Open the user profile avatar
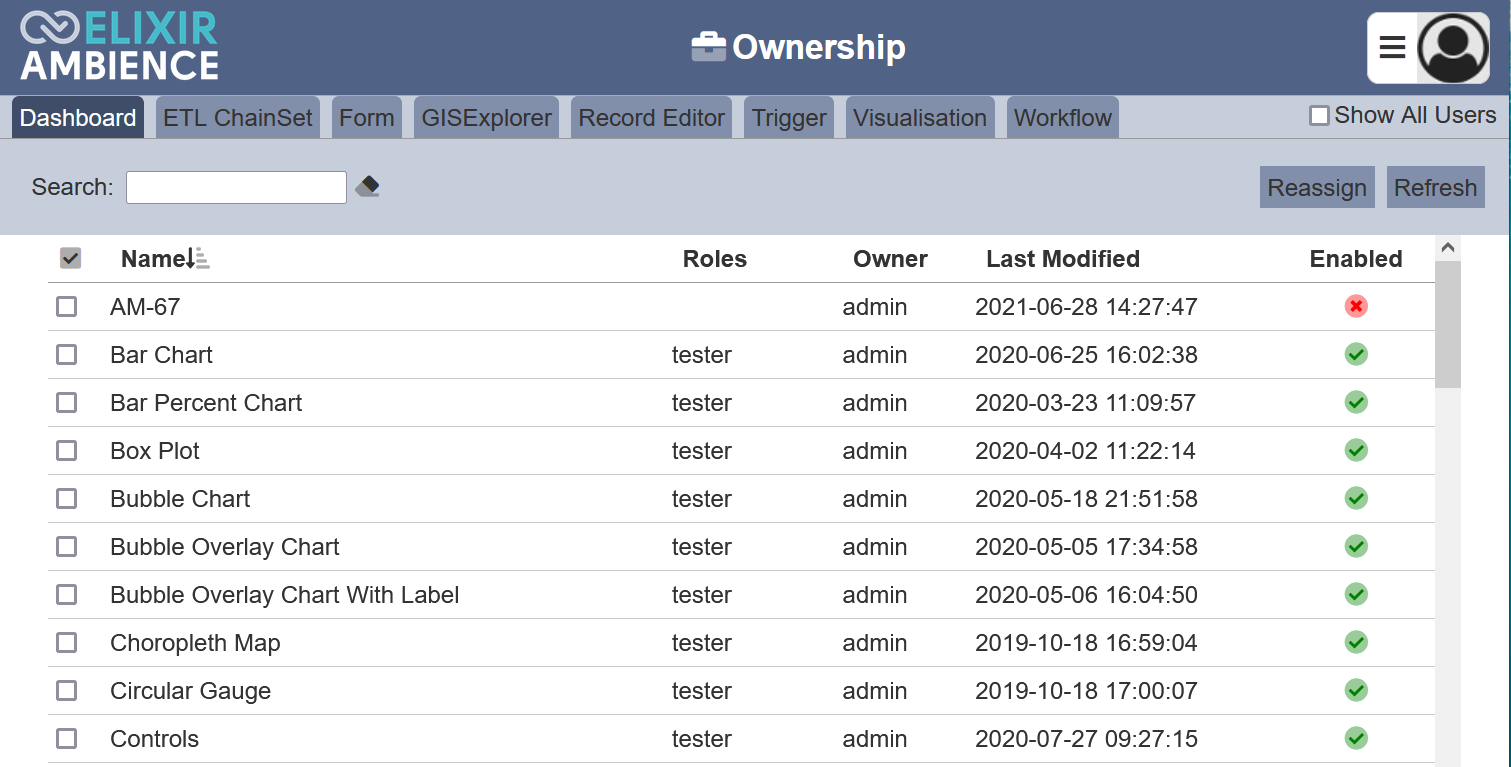The width and height of the screenshot is (1511, 767). coord(1454,48)
